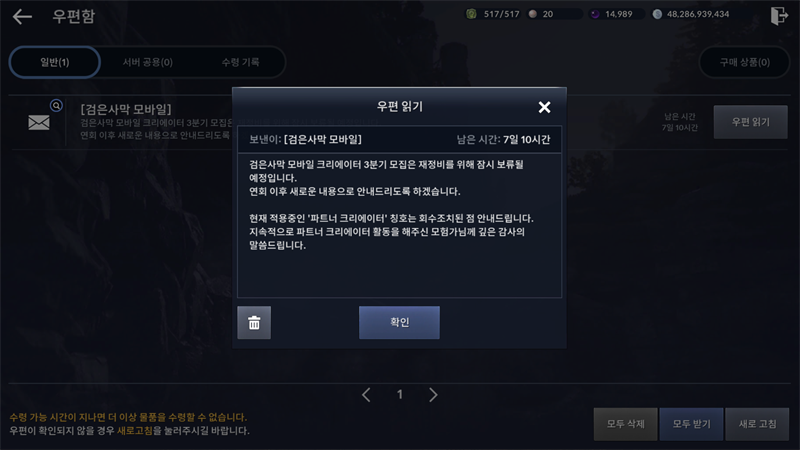800x450 pixels.
Task: Click the silver coin currency icon
Action: click(657, 14)
